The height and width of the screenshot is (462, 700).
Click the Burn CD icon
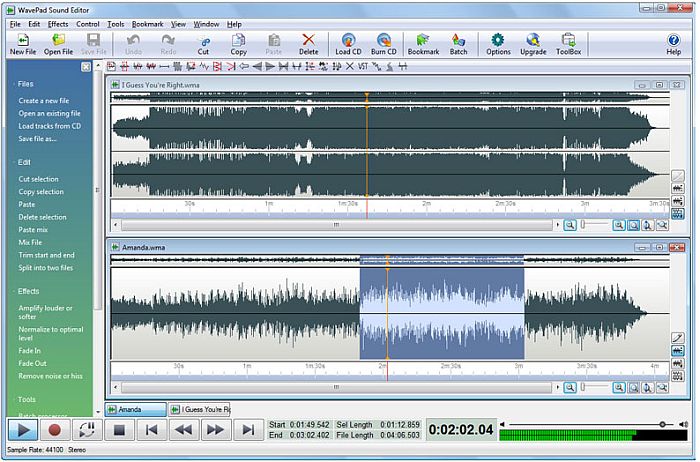coord(383,43)
